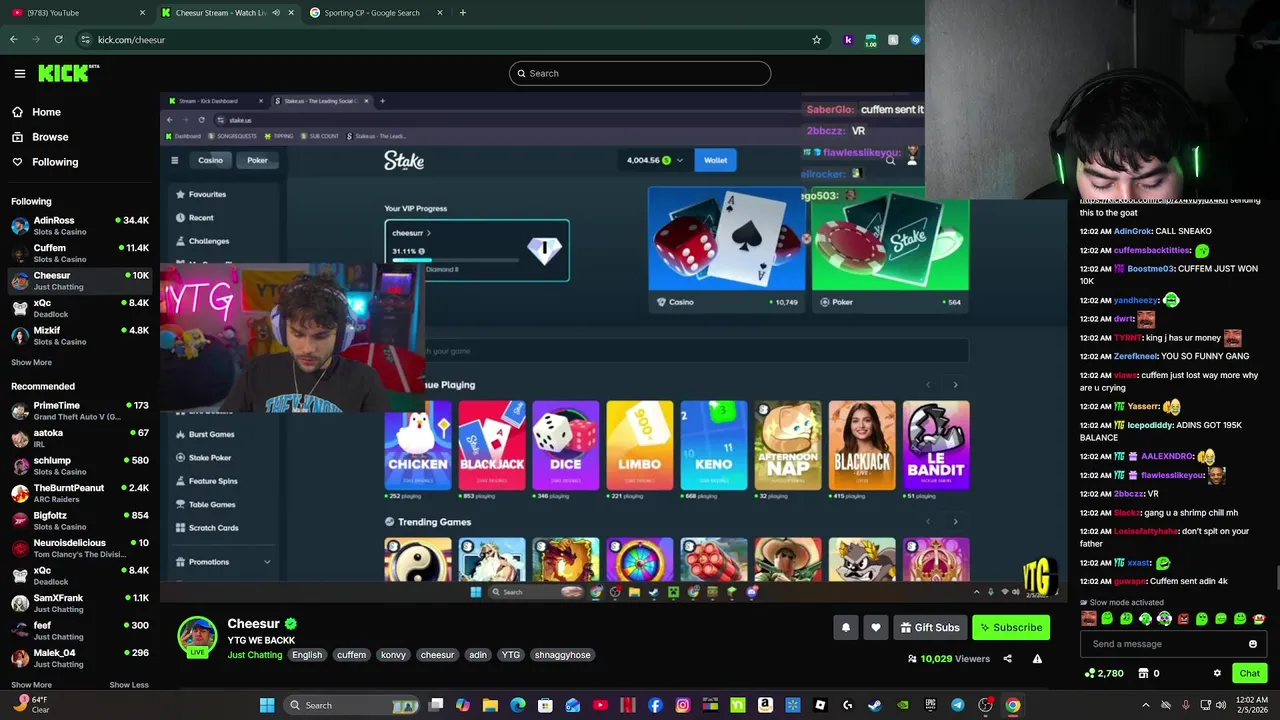Image resolution: width=1280 pixels, height=720 pixels.
Task: Share the stream via share icon
Action: 1007,659
